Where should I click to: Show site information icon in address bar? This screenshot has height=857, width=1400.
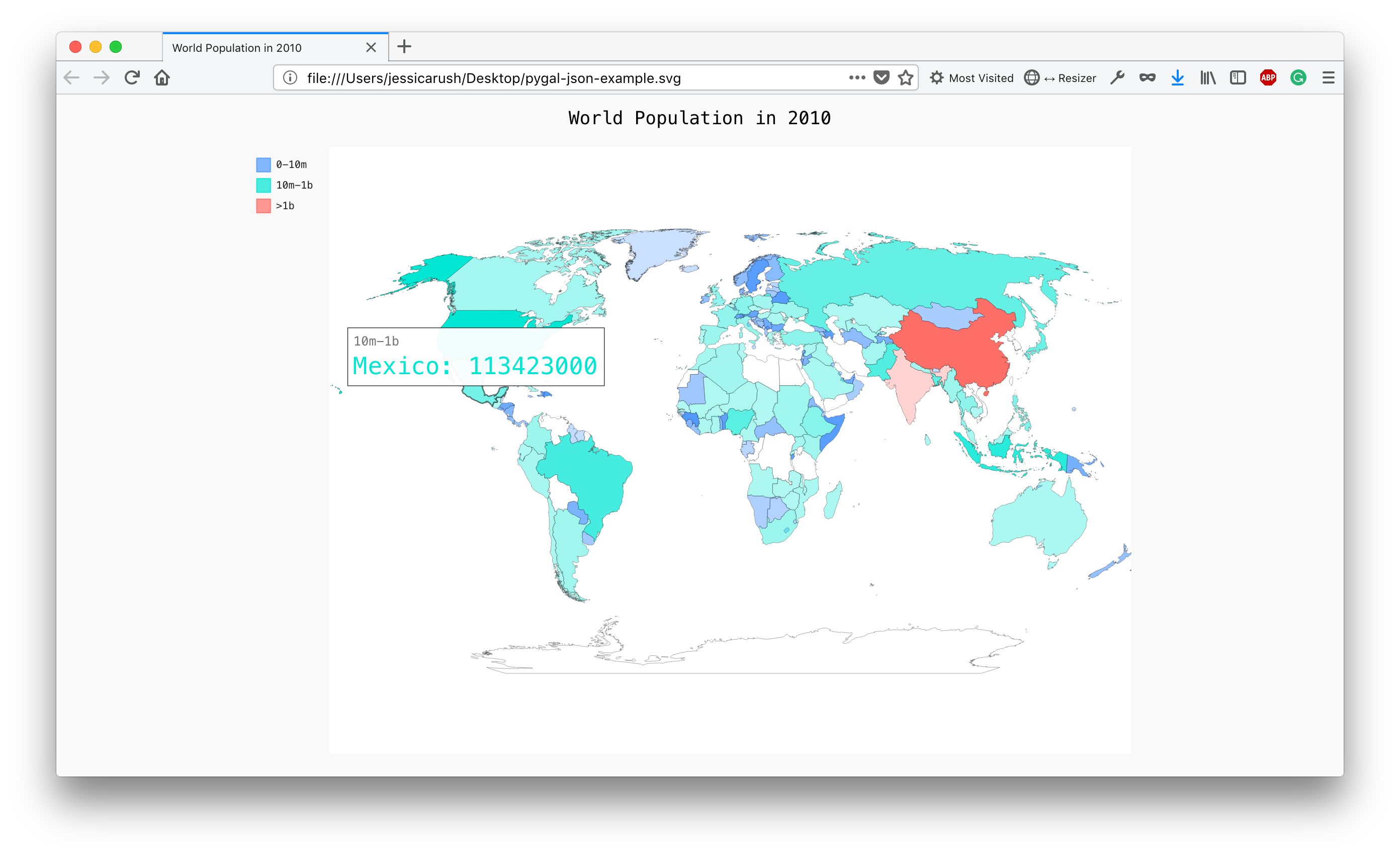pos(290,78)
